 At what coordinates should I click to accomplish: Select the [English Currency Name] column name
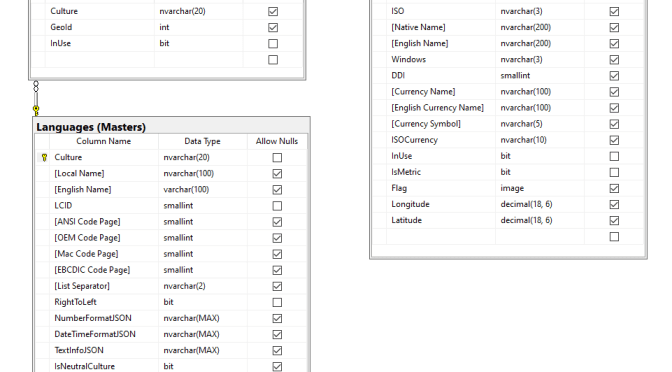coord(441,108)
